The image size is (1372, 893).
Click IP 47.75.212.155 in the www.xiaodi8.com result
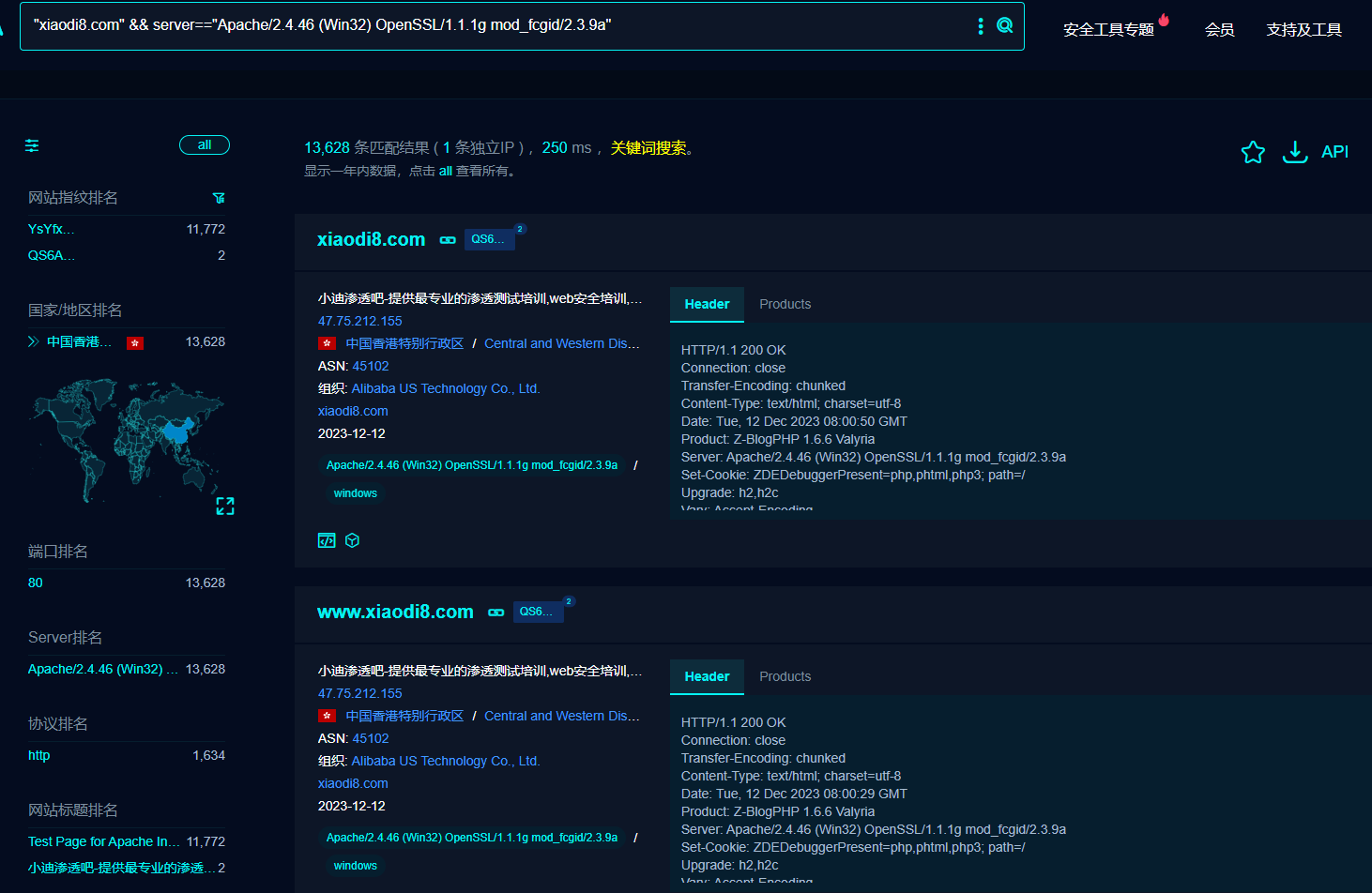click(359, 693)
